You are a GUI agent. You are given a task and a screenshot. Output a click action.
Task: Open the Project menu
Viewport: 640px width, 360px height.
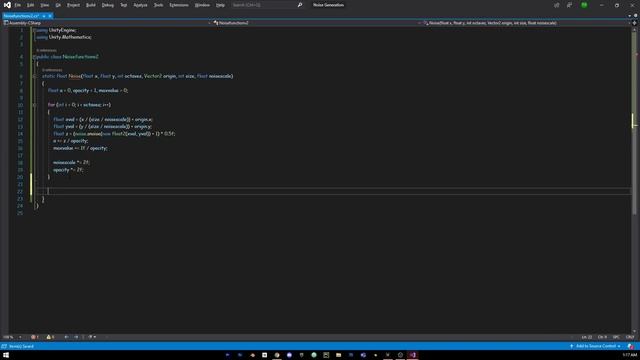tap(73, 5)
